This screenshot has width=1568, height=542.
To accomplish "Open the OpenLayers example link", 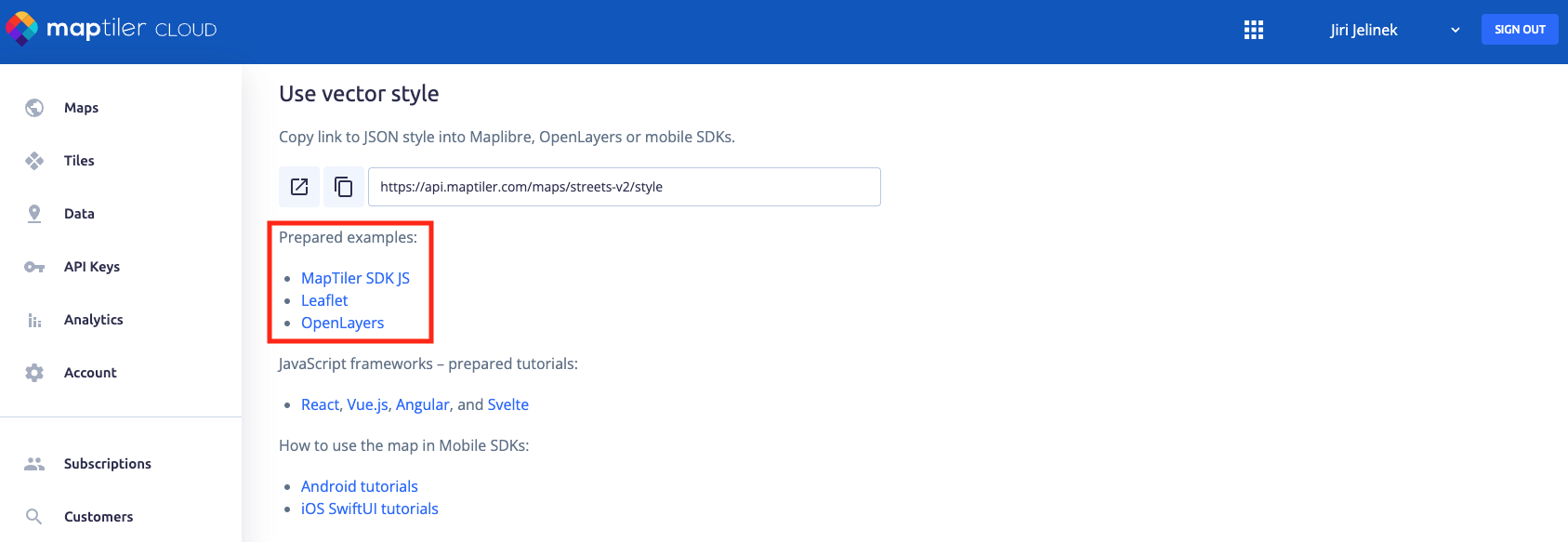I will coord(342,323).
